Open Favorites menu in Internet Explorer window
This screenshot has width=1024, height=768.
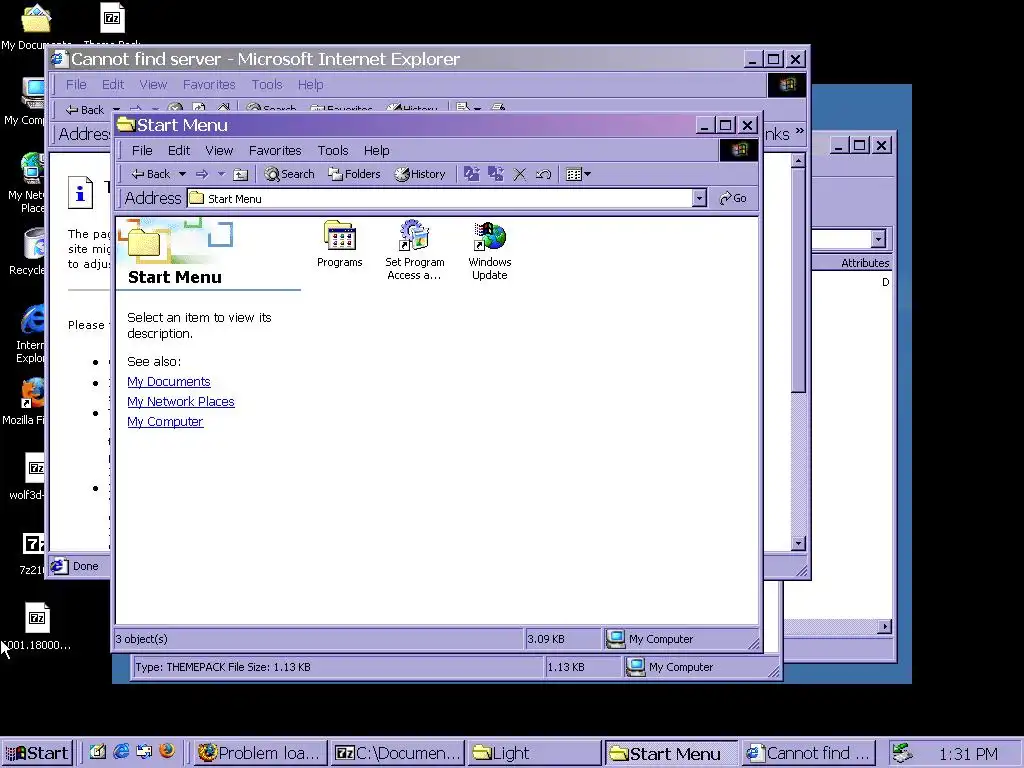pos(209,85)
